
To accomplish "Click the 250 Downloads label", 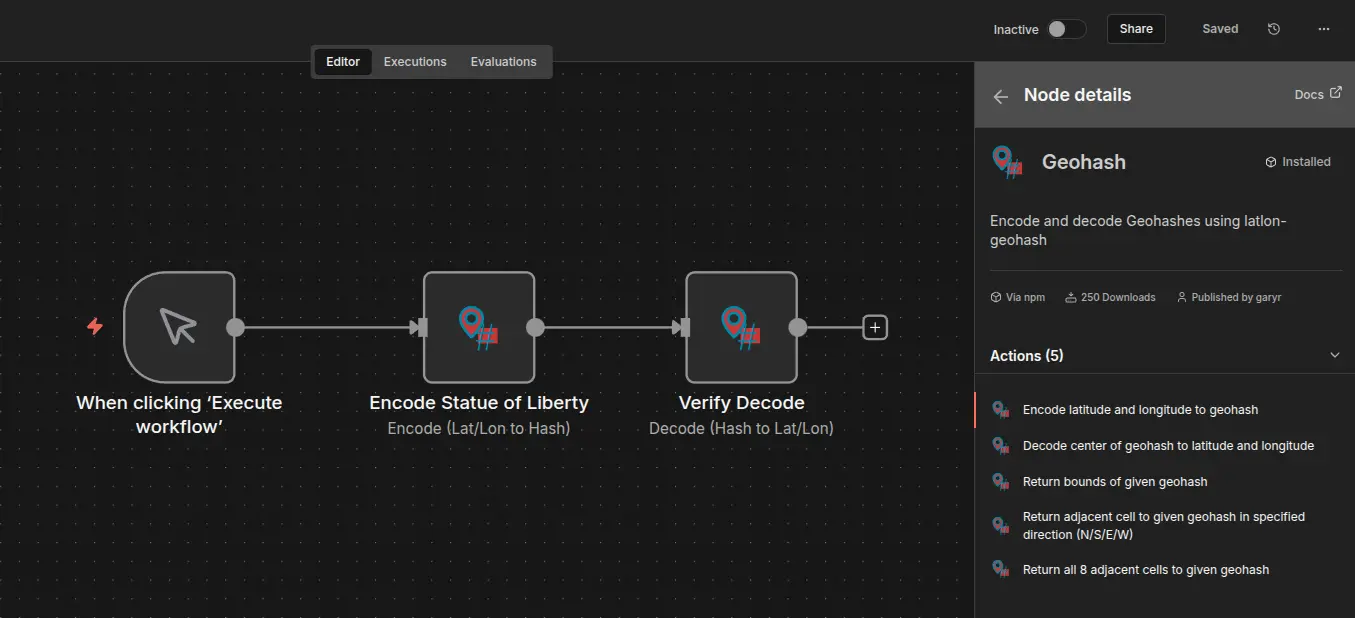I will click(1110, 297).
